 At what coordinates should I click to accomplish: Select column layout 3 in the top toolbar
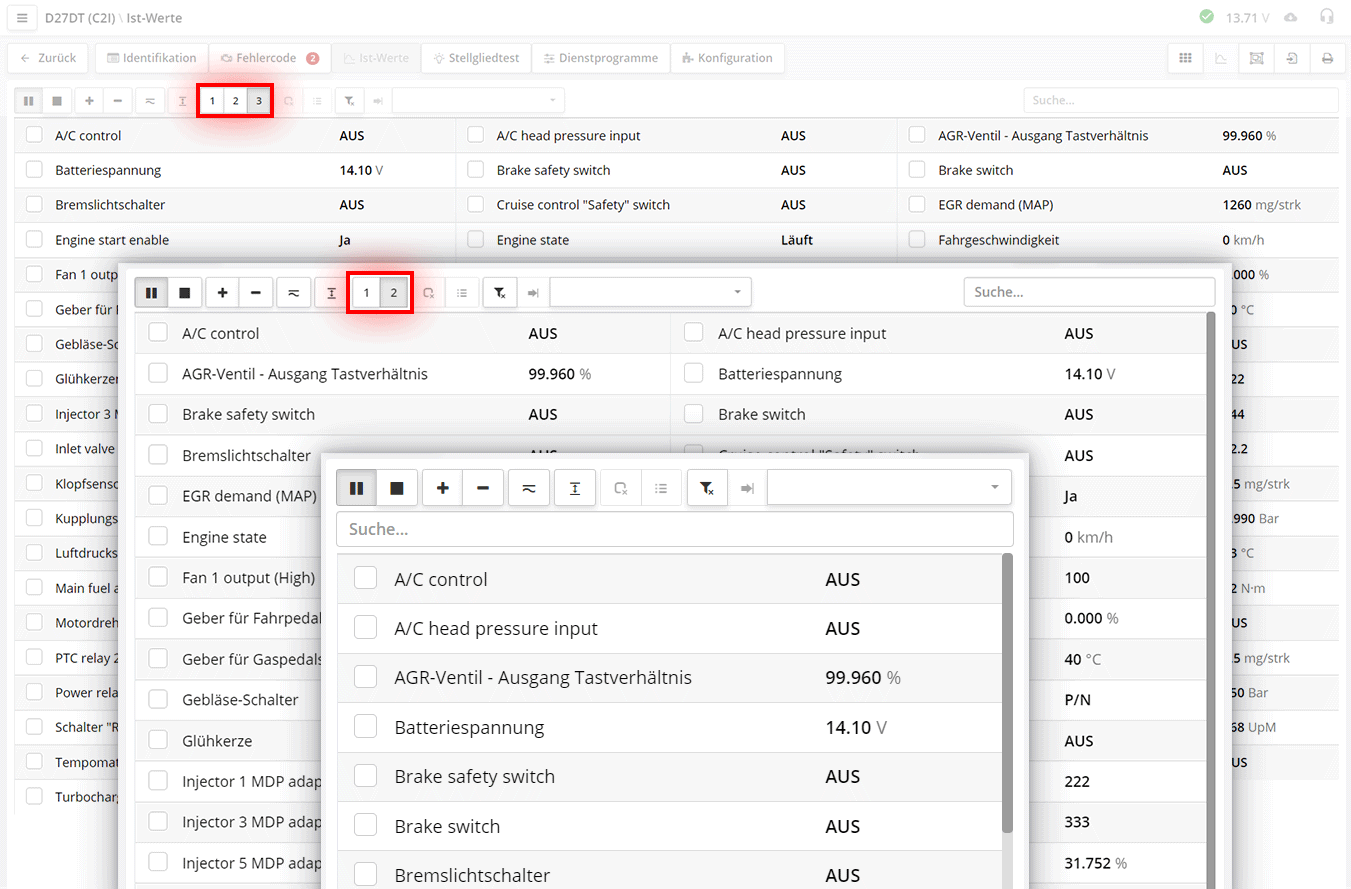pos(259,101)
